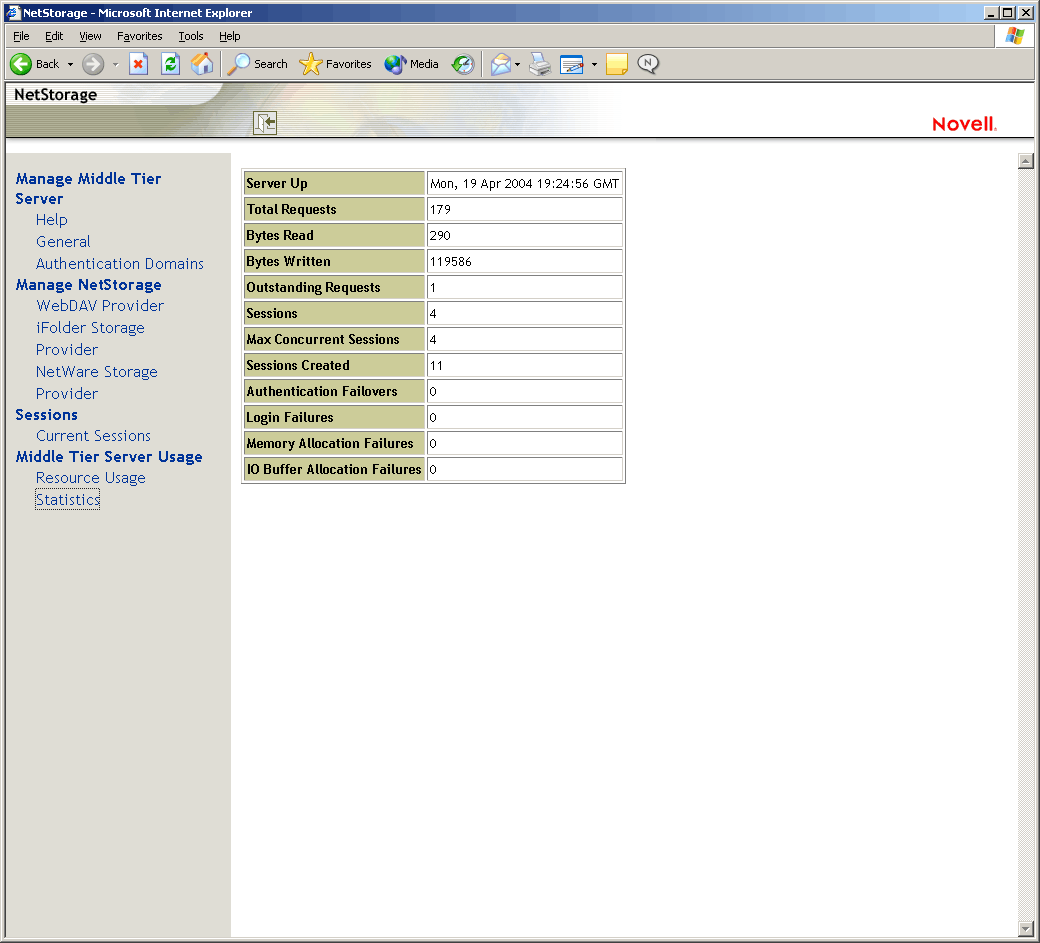Screen dimensions: 1040x943
Task: Open the Tools menu
Action: 190,36
